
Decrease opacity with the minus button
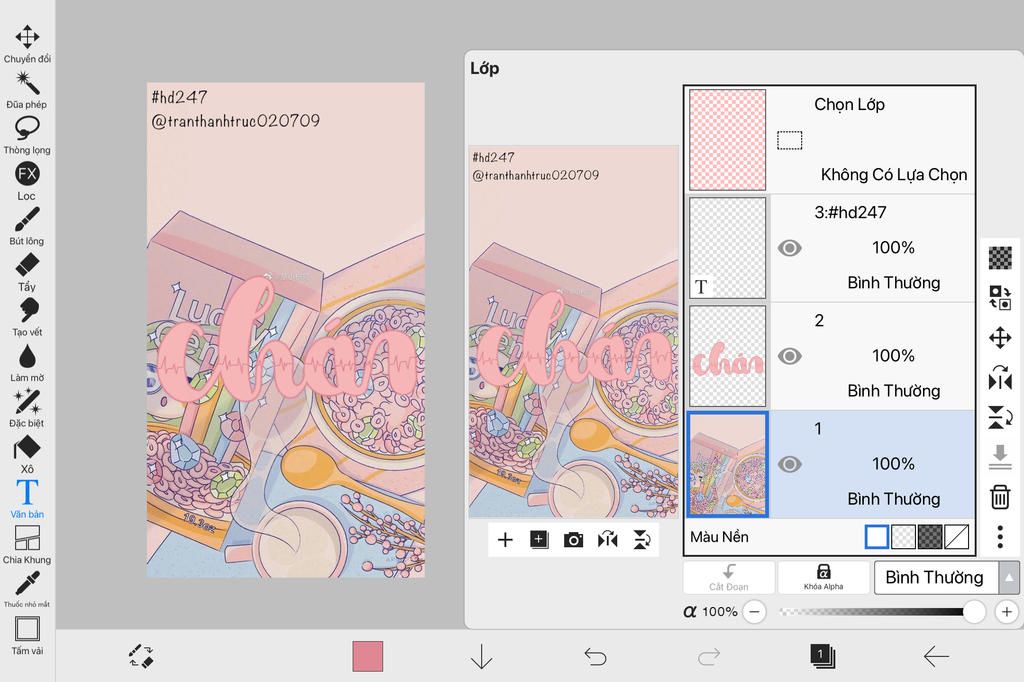(754, 611)
